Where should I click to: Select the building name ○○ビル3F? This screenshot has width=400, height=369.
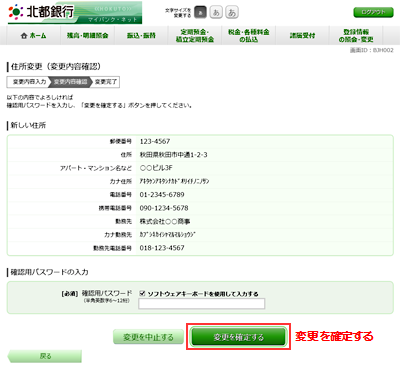pyautogui.click(x=156, y=168)
